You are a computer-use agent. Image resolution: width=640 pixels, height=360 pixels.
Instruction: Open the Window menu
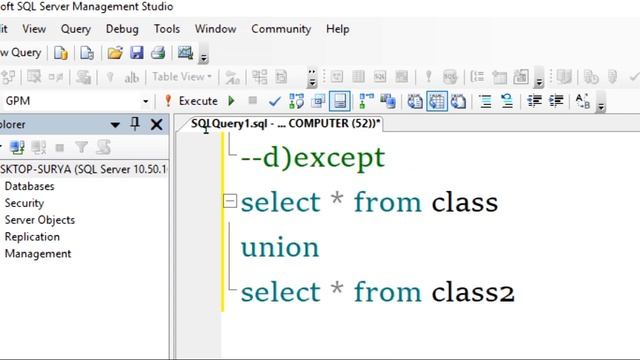[216, 29]
